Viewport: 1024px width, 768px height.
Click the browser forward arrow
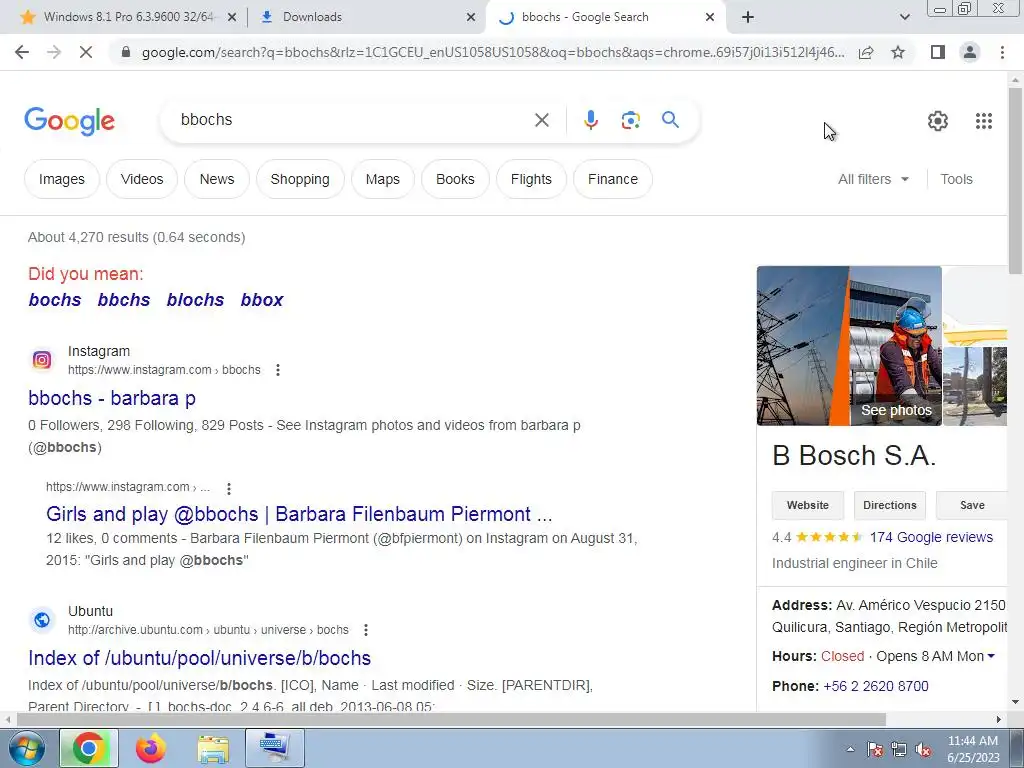tap(54, 52)
